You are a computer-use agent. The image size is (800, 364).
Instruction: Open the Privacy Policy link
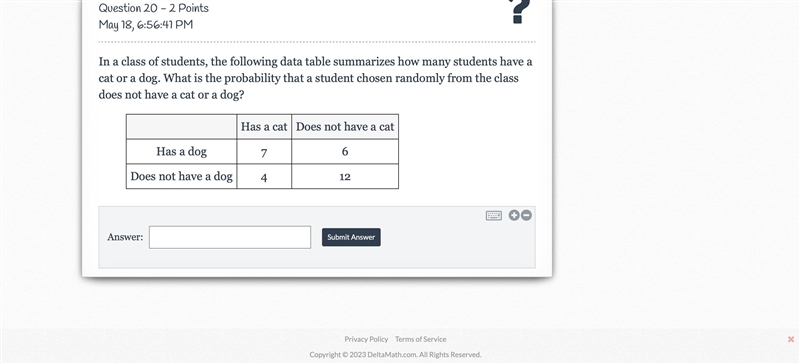coord(366,339)
